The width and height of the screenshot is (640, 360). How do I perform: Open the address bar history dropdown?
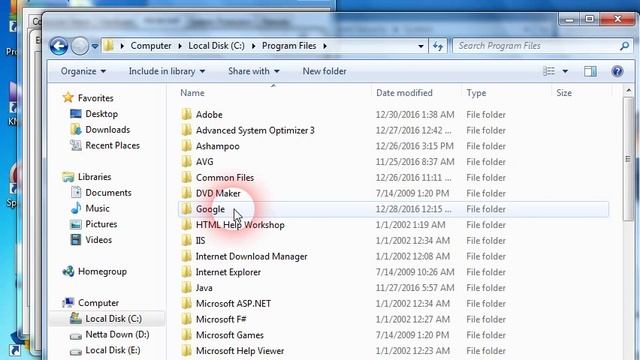click(x=421, y=46)
